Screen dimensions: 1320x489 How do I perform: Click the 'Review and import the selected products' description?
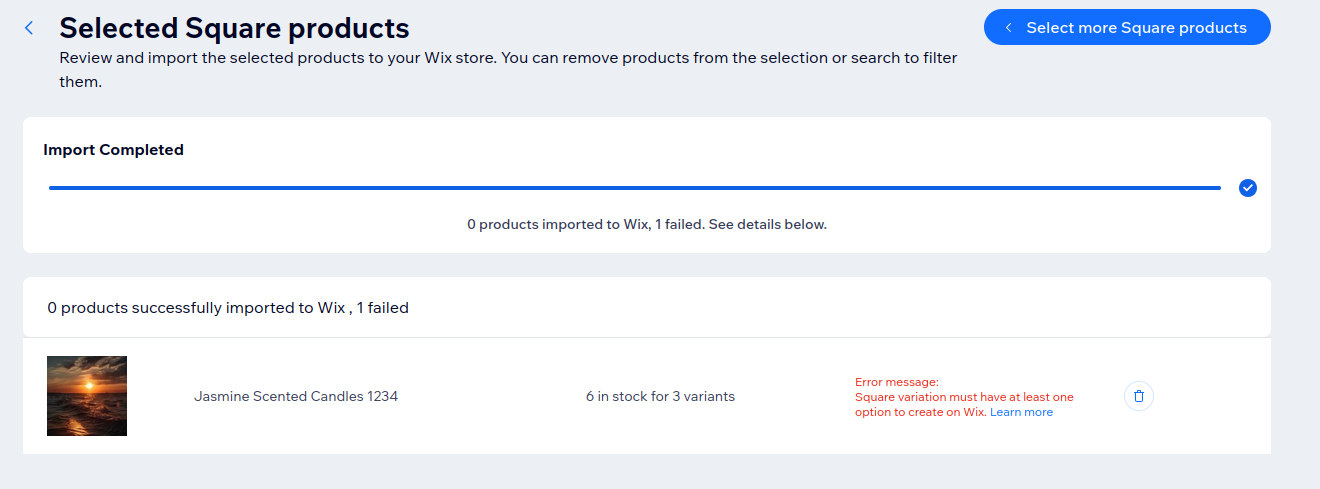tap(508, 58)
